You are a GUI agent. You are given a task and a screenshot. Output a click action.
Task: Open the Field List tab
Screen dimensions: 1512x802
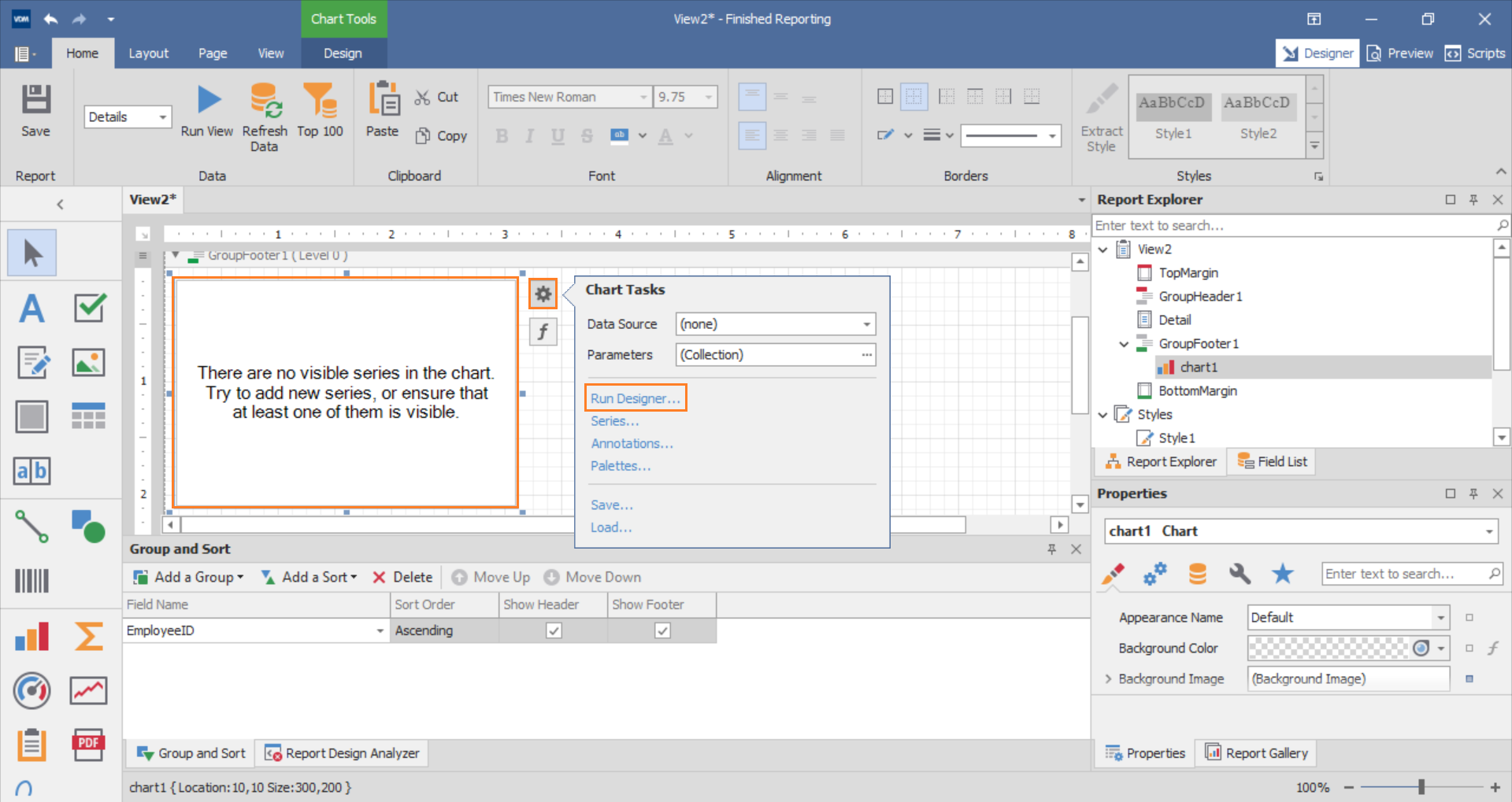1272,462
